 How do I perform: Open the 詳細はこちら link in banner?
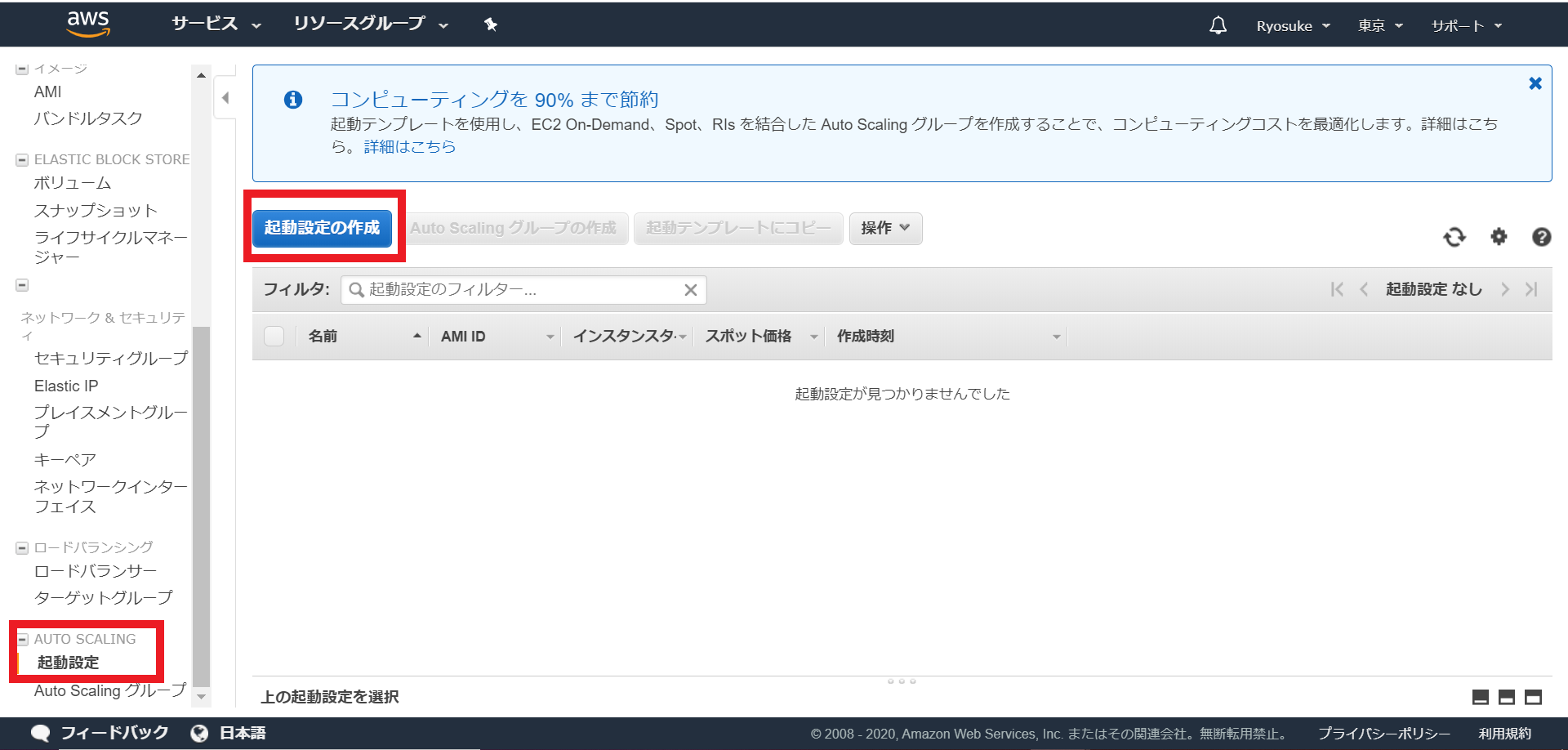410,147
